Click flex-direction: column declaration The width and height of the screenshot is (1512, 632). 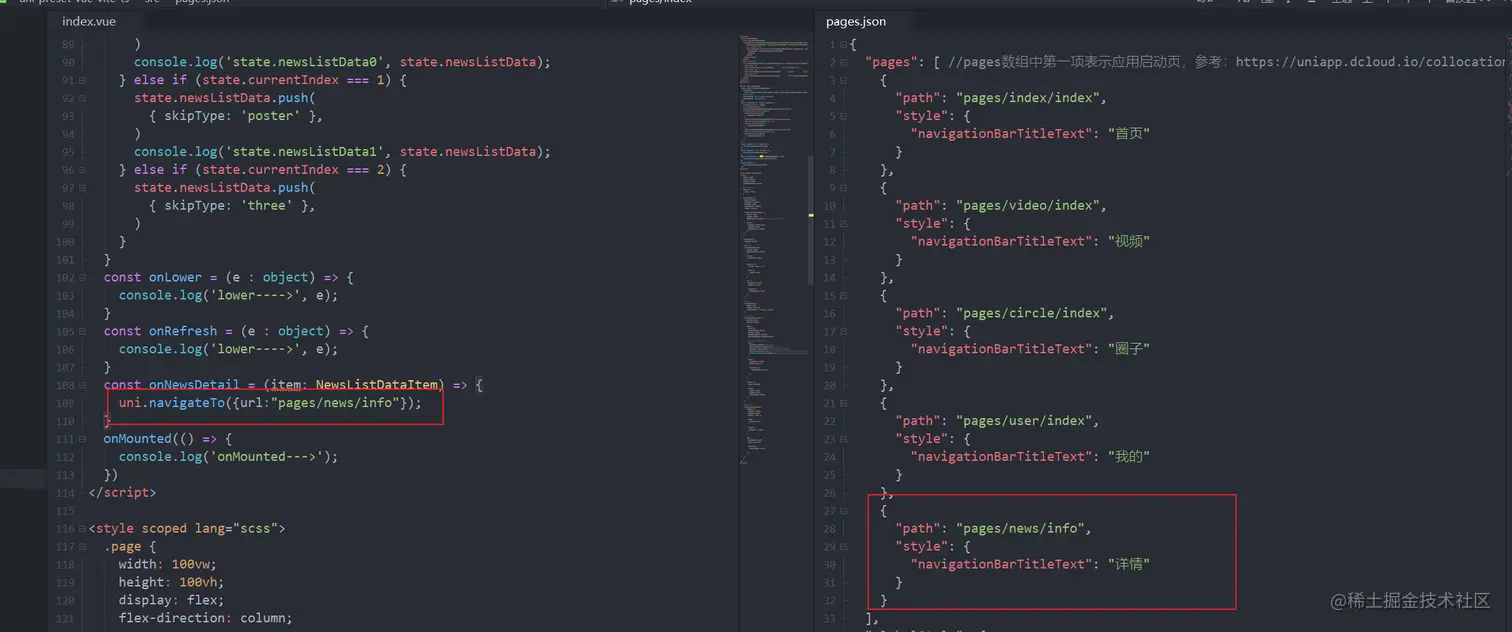point(206,618)
